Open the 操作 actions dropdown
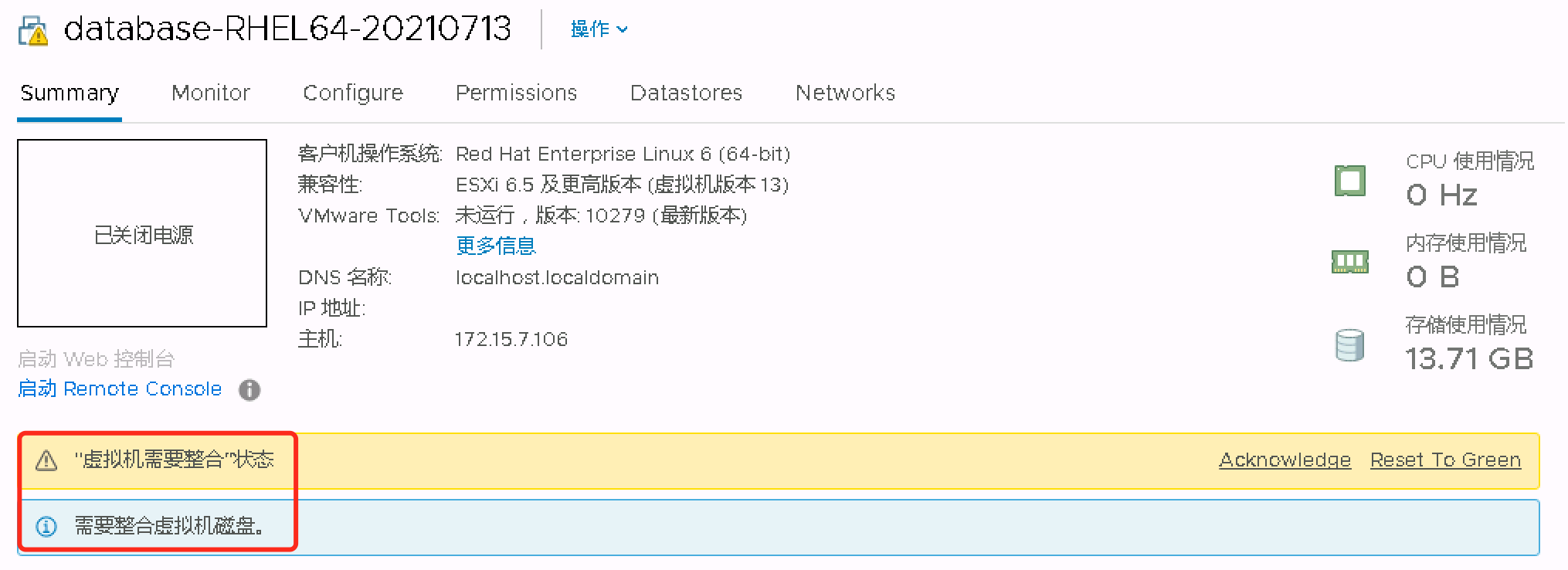Screen dimensions: 1568x570 pos(599,29)
